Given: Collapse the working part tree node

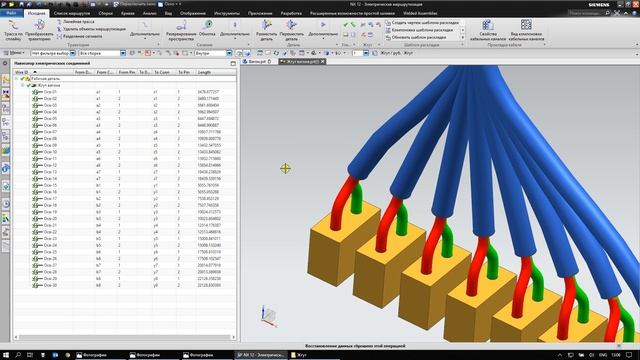Looking at the screenshot, I should [x=16, y=79].
